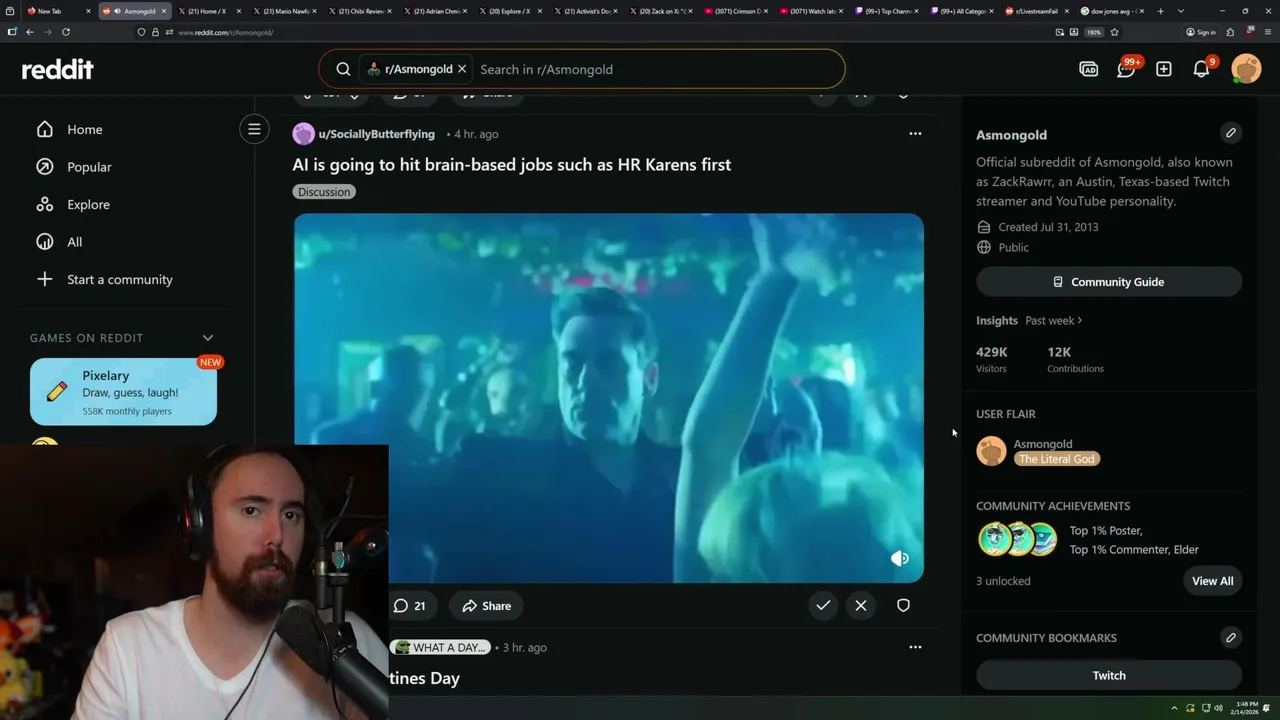Close the Asmongold browser tab

coord(164,11)
